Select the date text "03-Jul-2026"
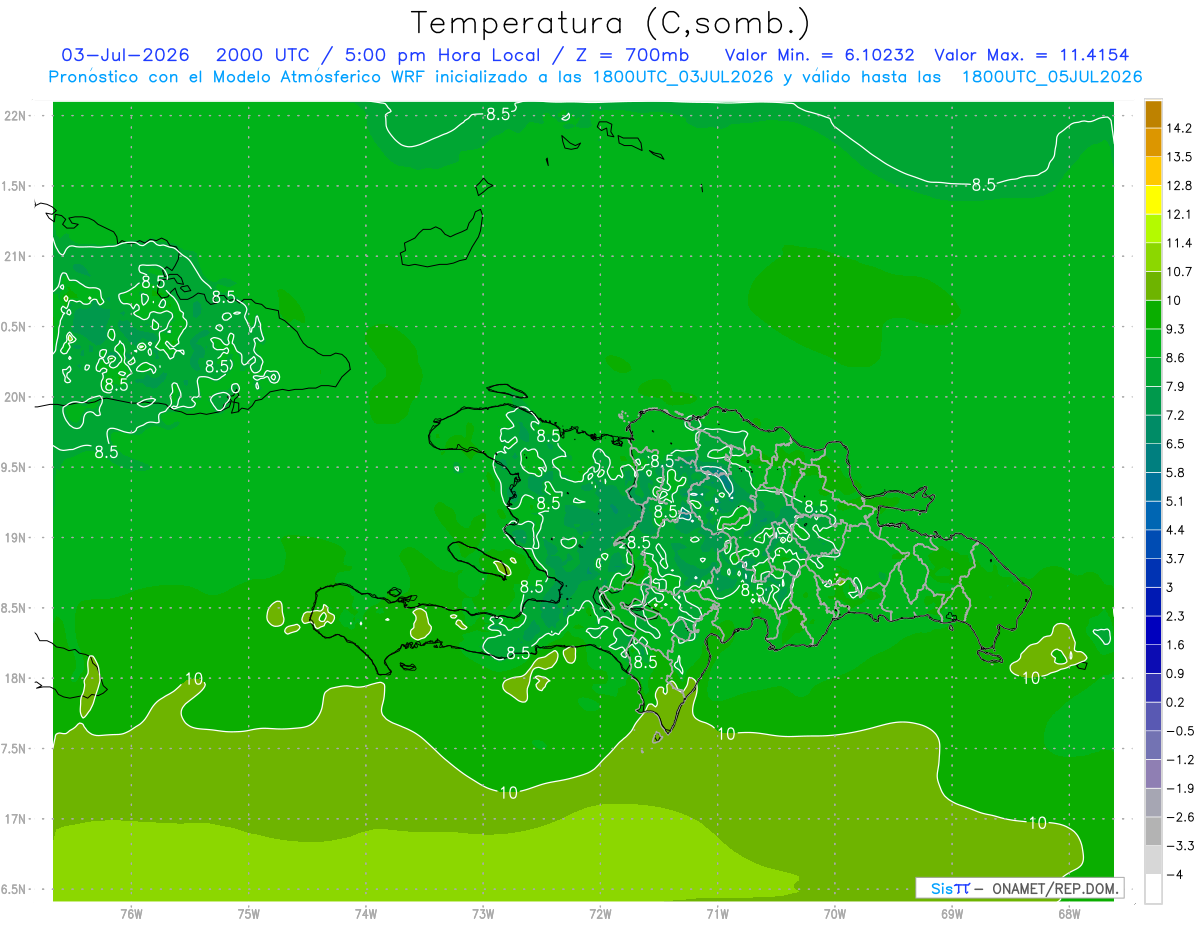 pos(125,55)
